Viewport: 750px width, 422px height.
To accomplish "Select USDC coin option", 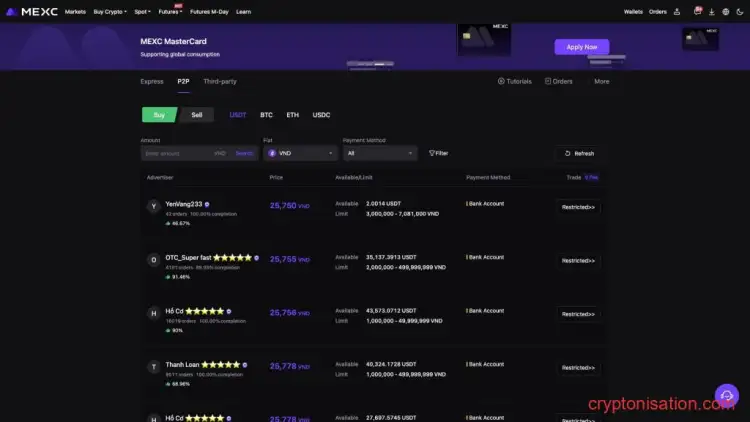I will pos(321,115).
